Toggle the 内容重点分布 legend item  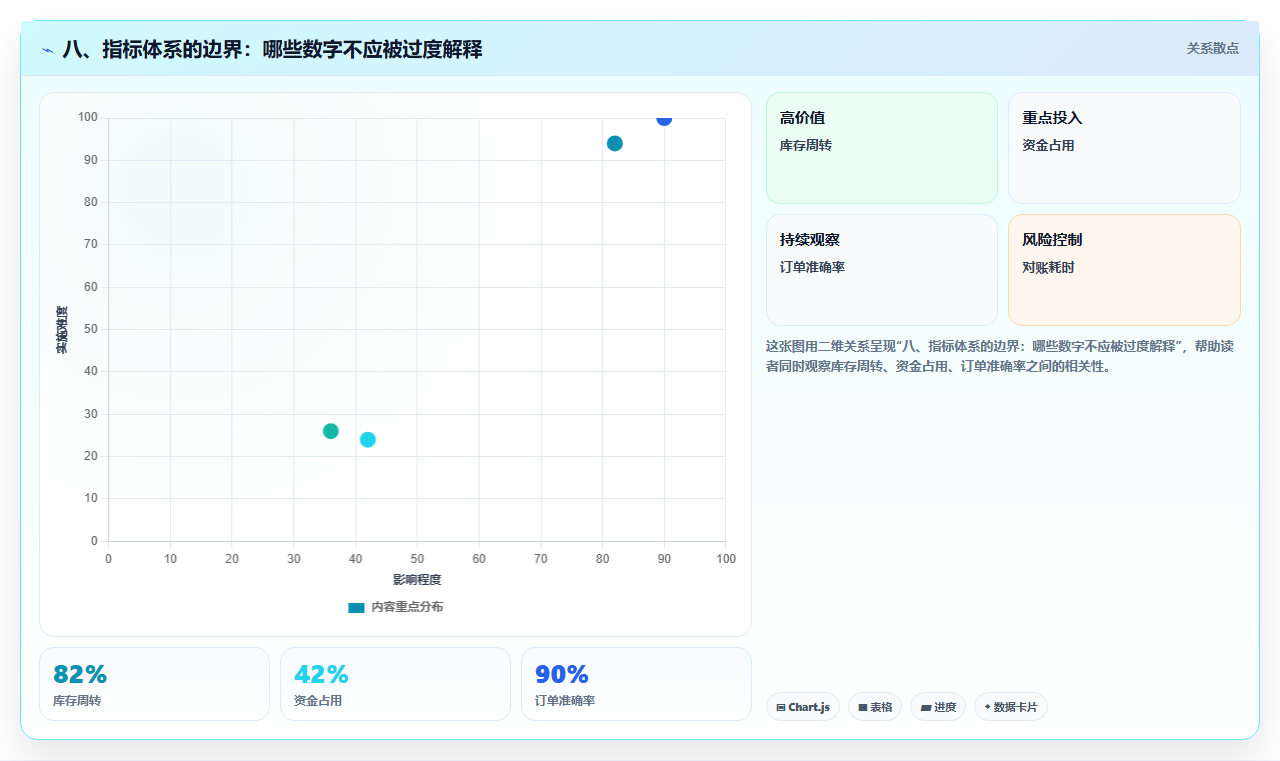tap(395, 607)
